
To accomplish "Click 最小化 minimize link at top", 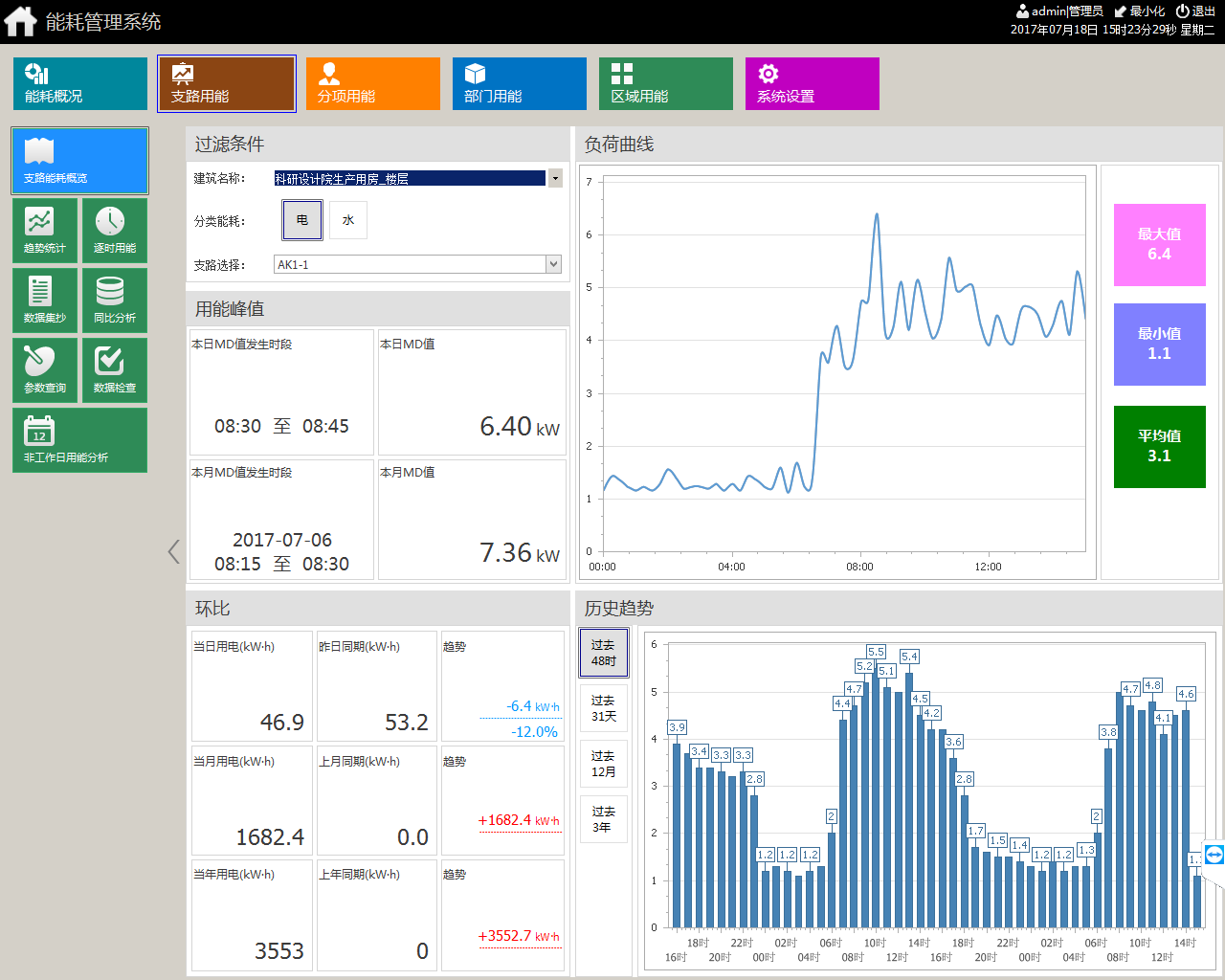I will tap(1140, 11).
